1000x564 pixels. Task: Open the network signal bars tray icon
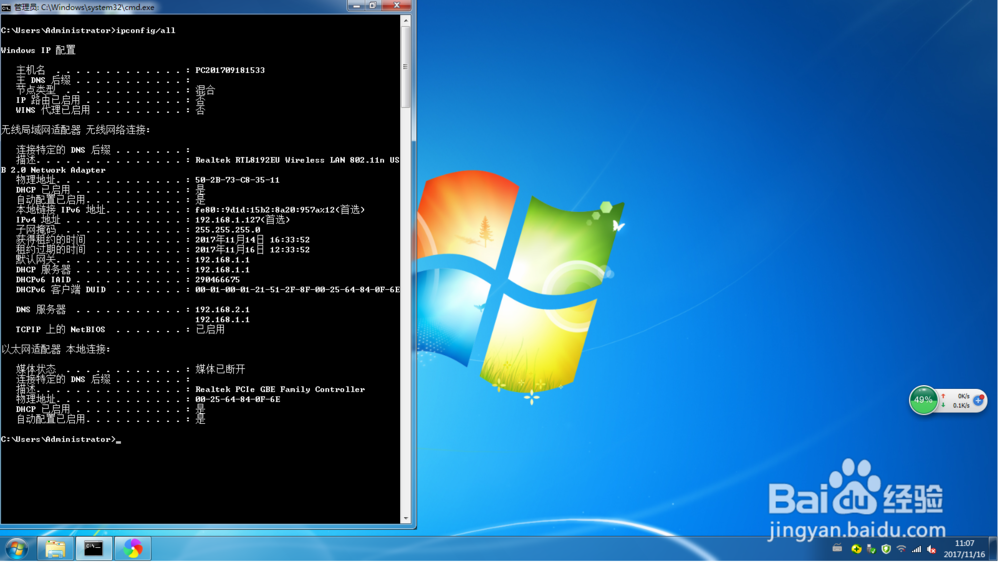coord(917,550)
